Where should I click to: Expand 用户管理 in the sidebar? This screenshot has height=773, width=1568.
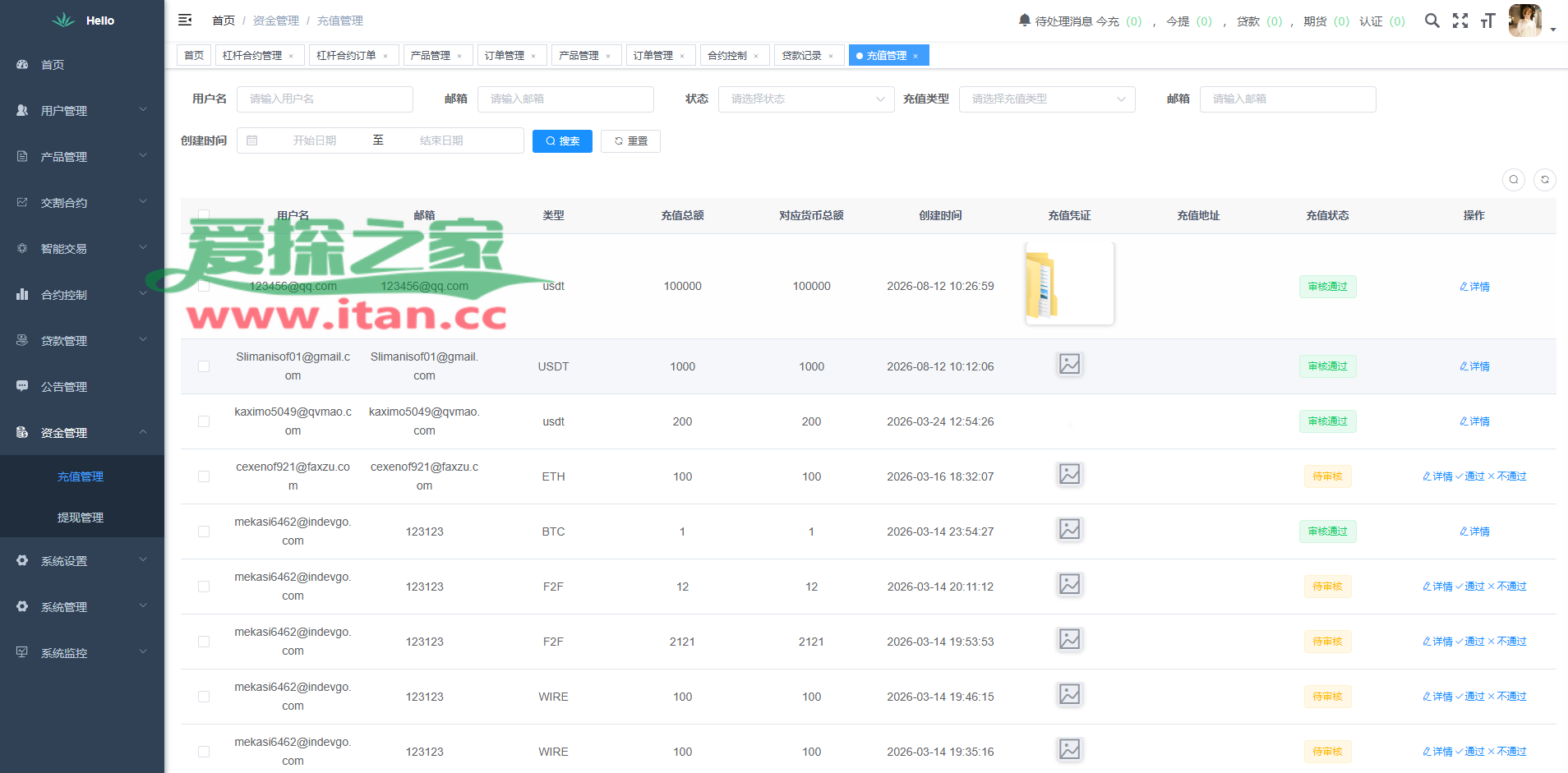click(82, 110)
